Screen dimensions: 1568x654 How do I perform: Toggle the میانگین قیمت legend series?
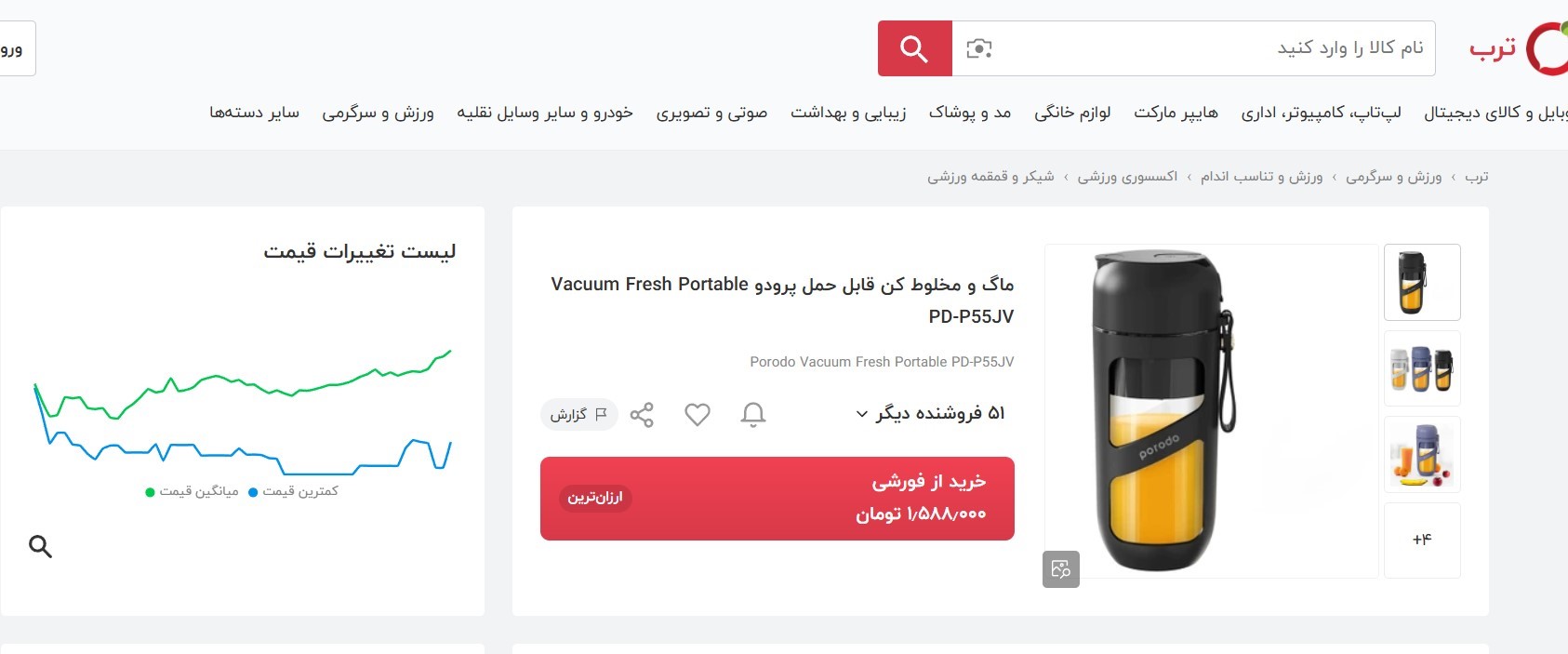pos(192,491)
